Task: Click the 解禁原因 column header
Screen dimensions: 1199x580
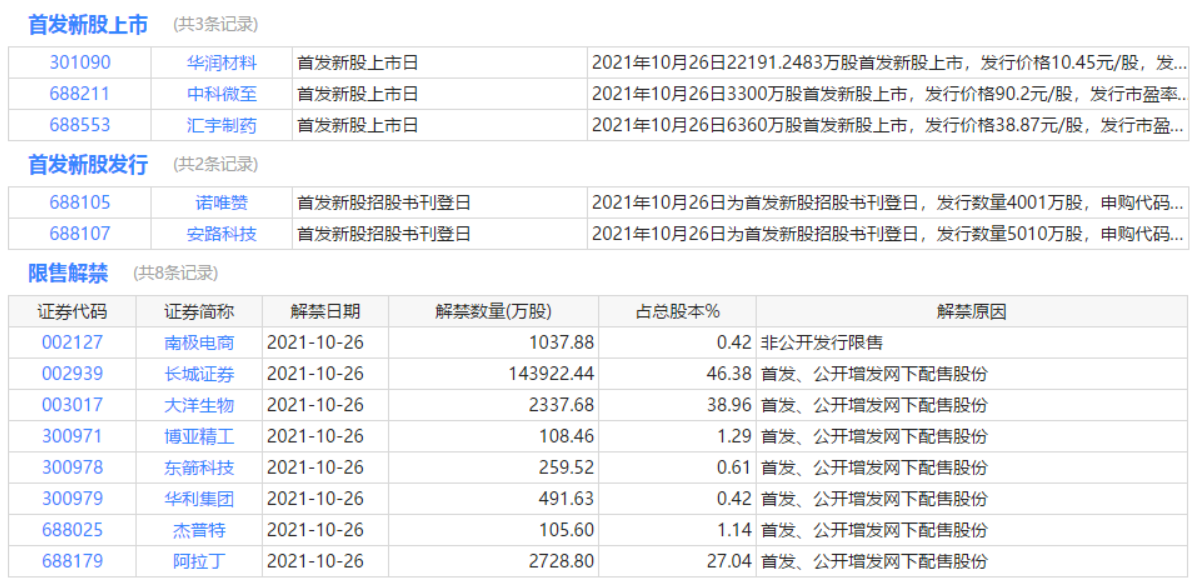Action: pyautogui.click(x=972, y=312)
